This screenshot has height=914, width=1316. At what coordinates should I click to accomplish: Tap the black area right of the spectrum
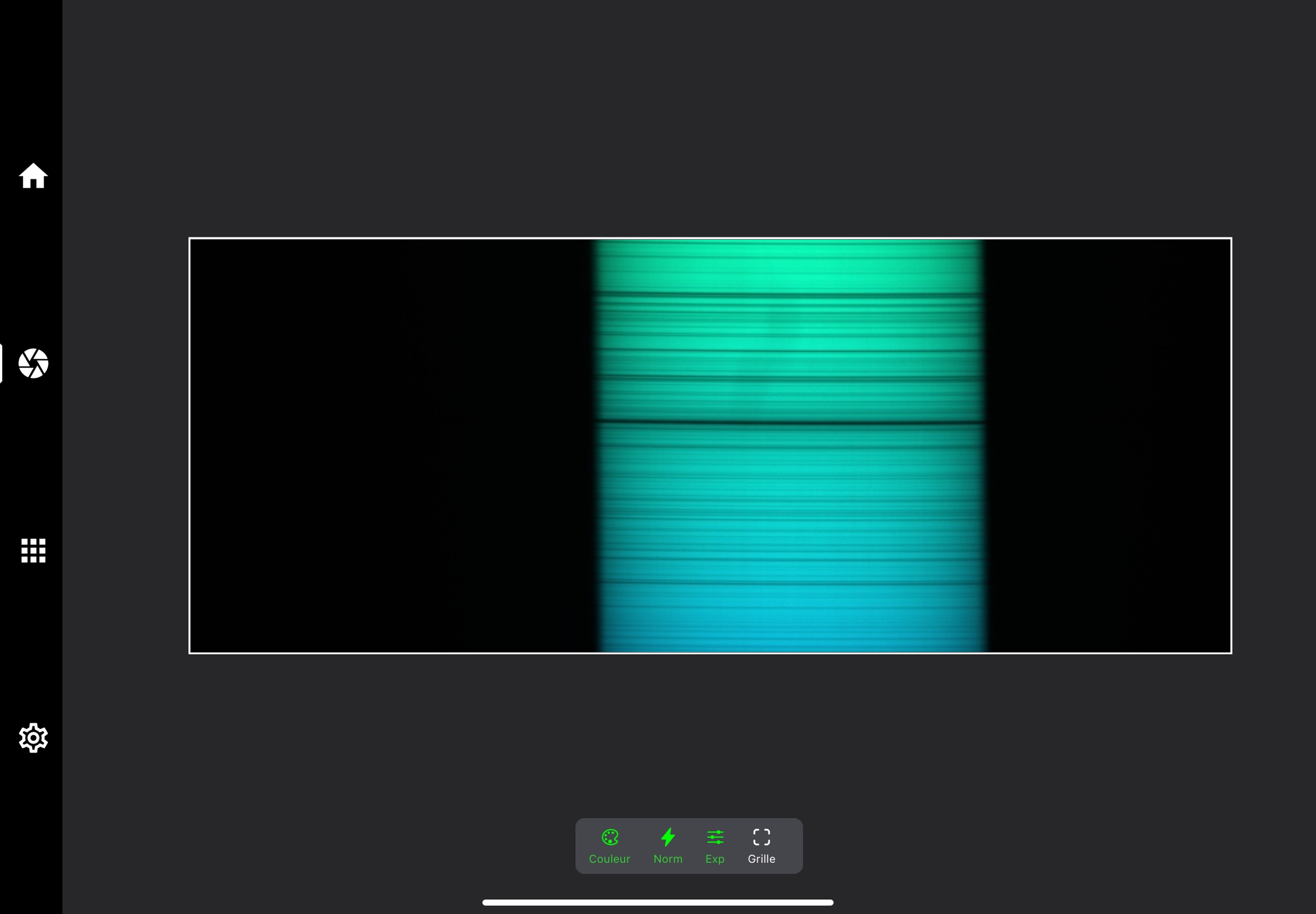click(1109, 445)
